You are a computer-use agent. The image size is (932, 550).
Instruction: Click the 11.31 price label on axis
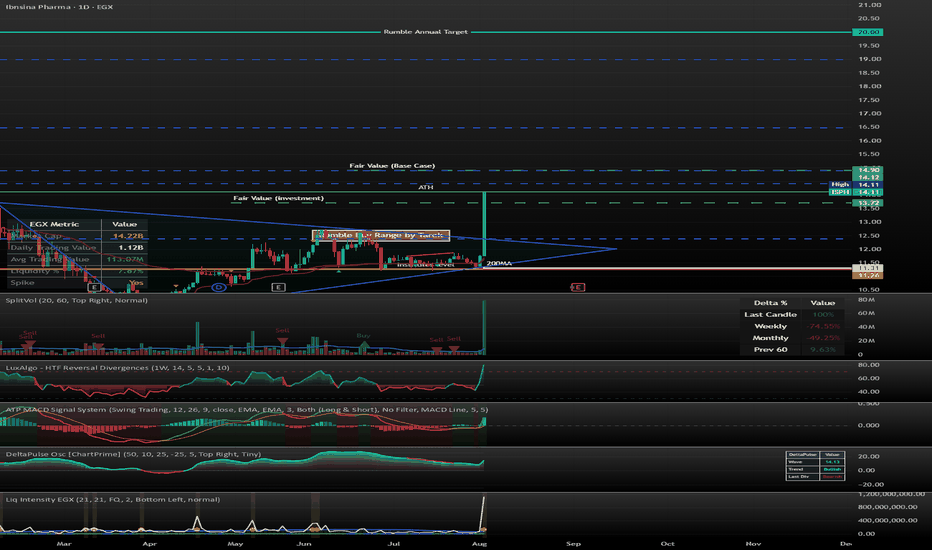tap(868, 268)
